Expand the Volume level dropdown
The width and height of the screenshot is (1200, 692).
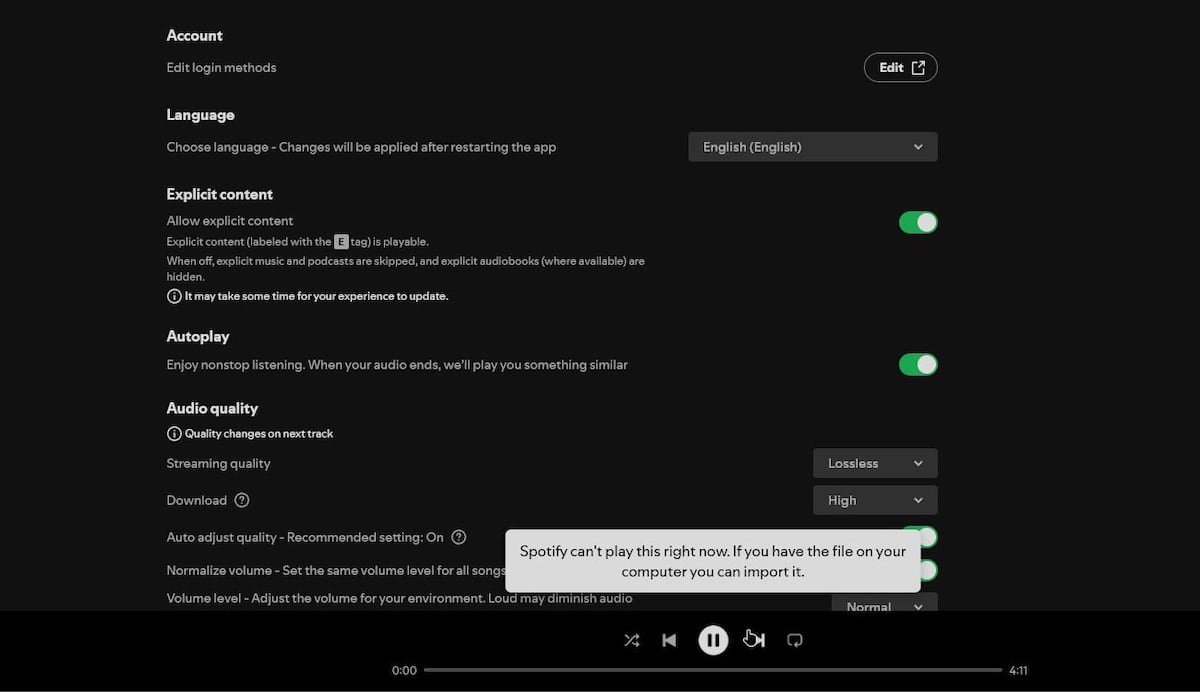click(884, 606)
